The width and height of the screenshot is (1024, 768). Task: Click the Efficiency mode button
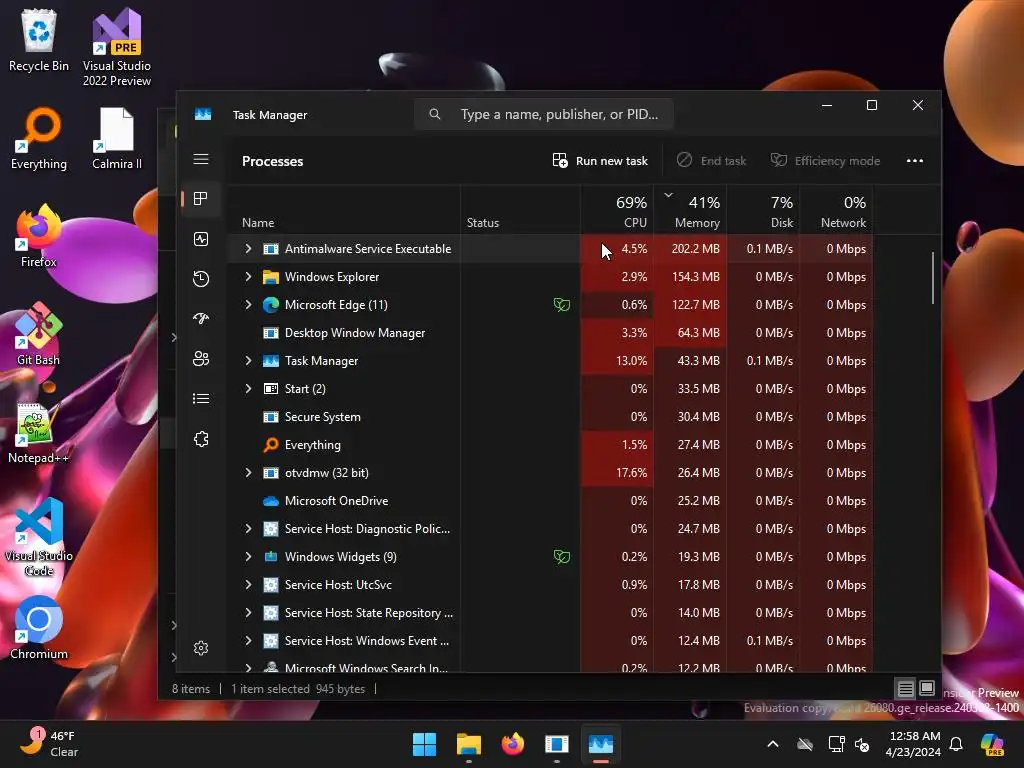pos(825,161)
